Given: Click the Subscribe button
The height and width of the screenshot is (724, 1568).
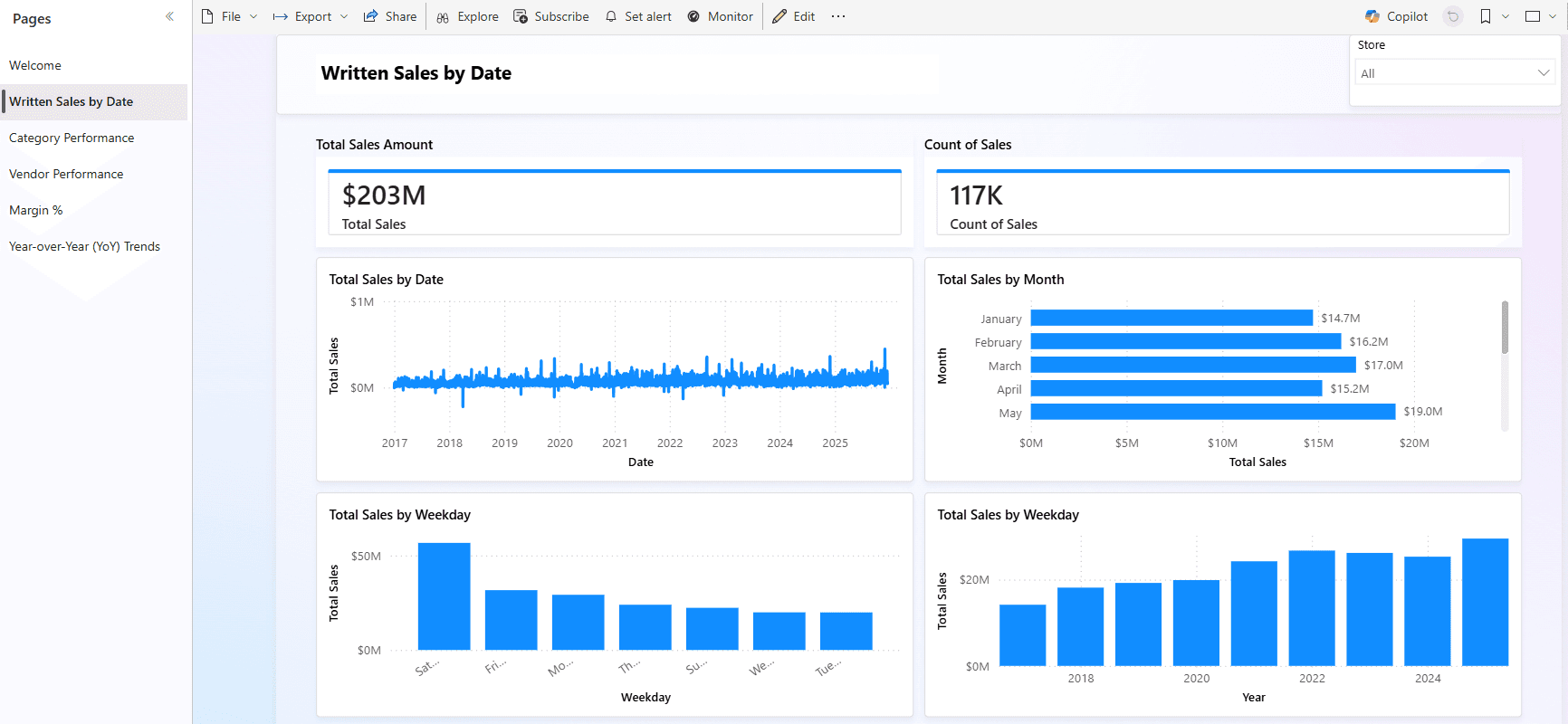Looking at the screenshot, I should point(550,16).
